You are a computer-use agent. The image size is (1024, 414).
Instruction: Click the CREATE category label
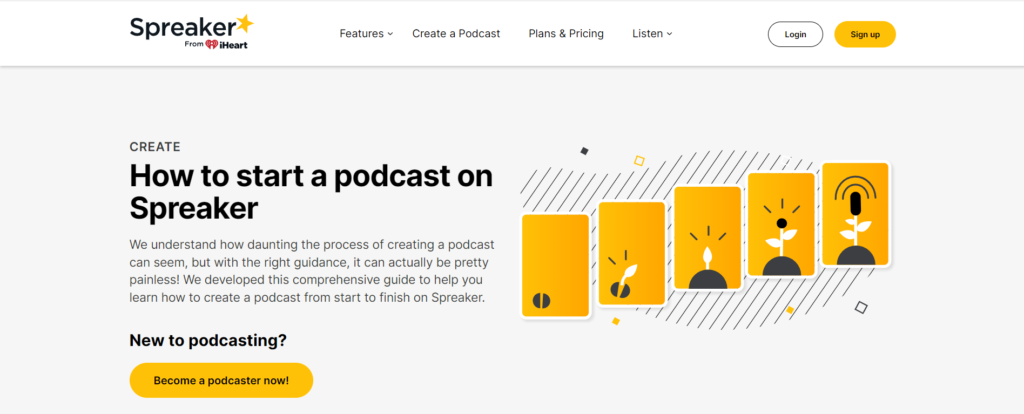pyautogui.click(x=155, y=147)
